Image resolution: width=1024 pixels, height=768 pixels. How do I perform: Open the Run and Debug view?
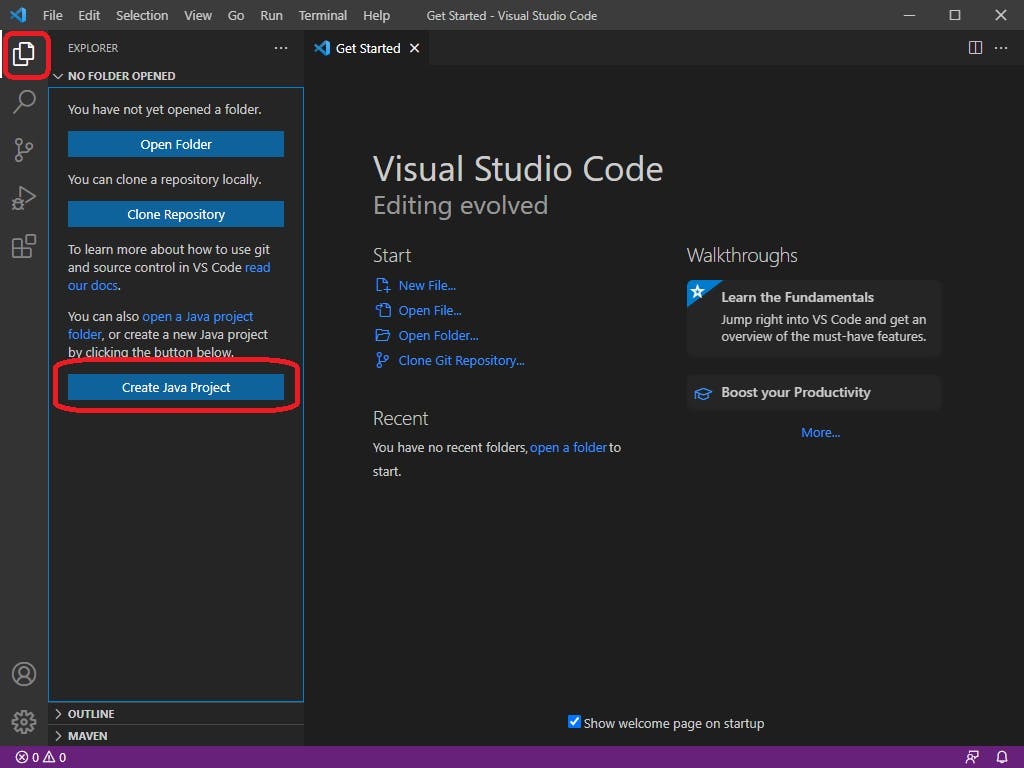[x=25, y=198]
